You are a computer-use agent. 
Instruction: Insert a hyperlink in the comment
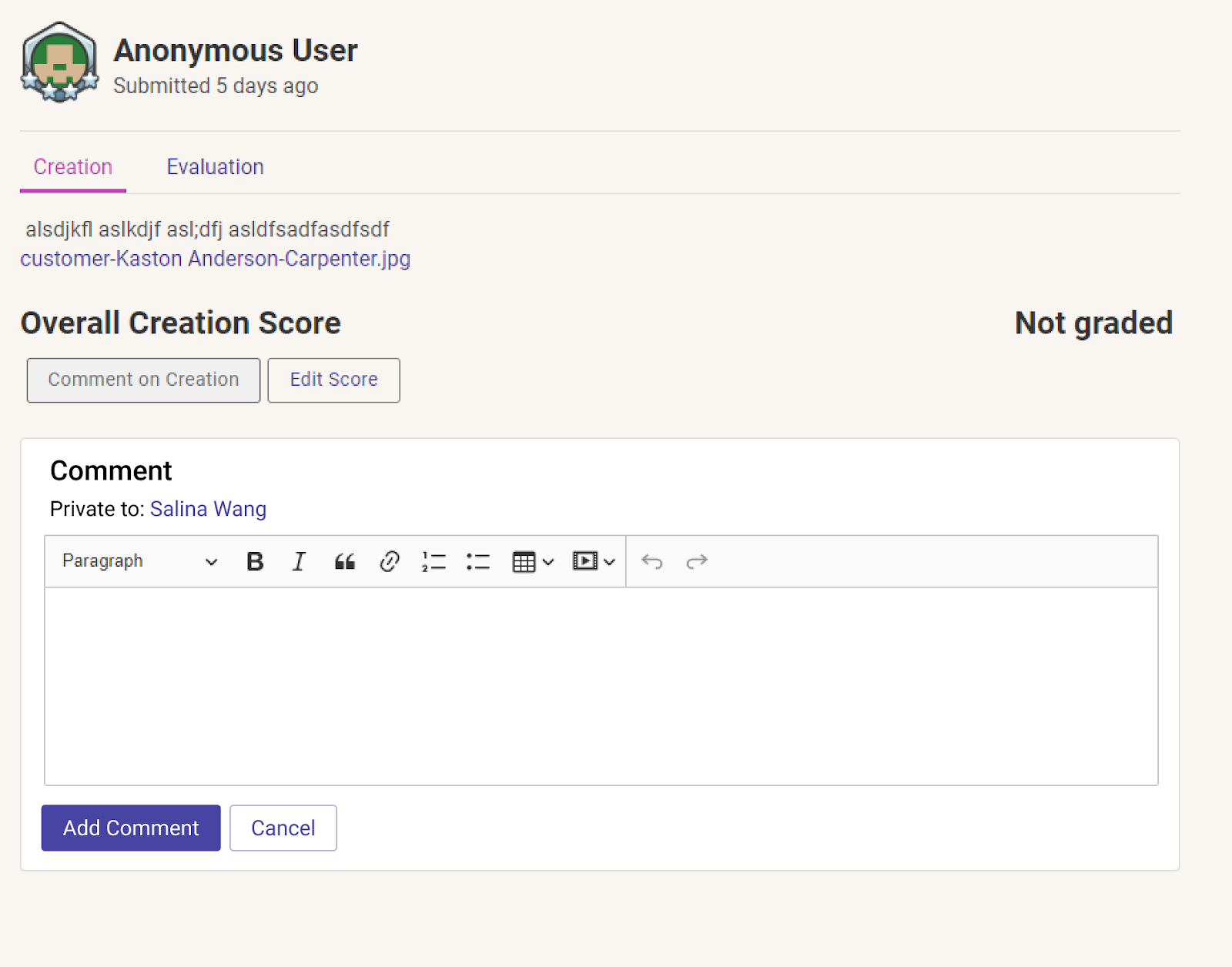(390, 562)
